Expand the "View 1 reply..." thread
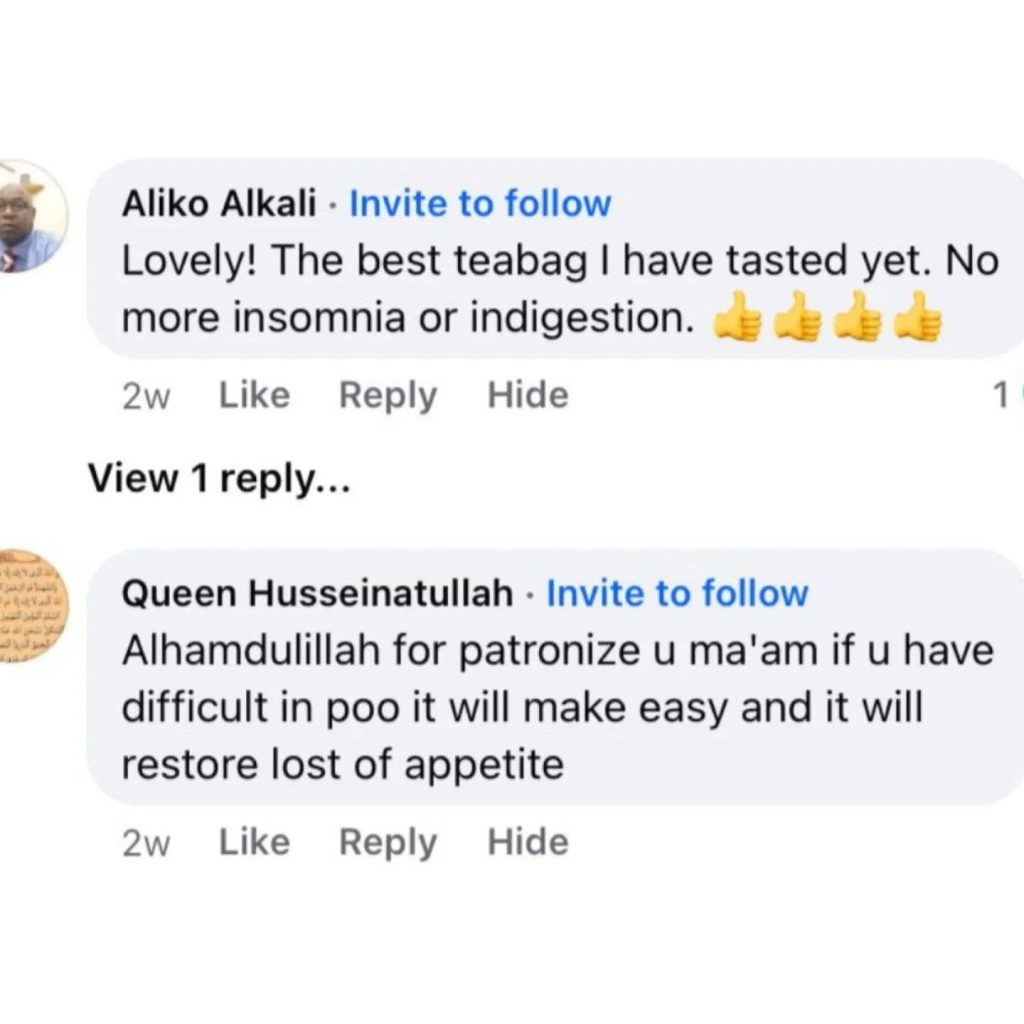The image size is (1024, 1024). point(219,479)
